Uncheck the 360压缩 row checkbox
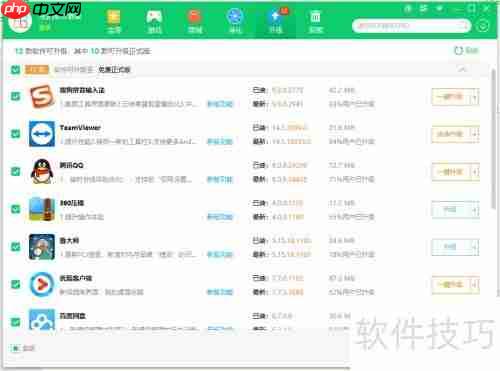The height and width of the screenshot is (371, 500). (15, 209)
